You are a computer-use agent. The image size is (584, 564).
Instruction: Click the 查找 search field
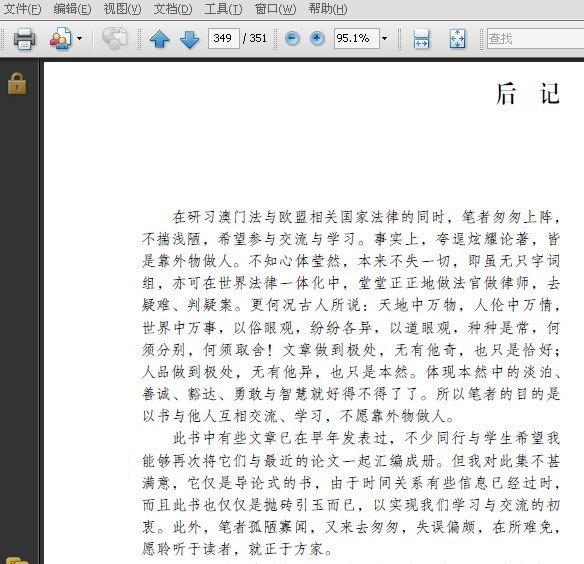point(535,38)
